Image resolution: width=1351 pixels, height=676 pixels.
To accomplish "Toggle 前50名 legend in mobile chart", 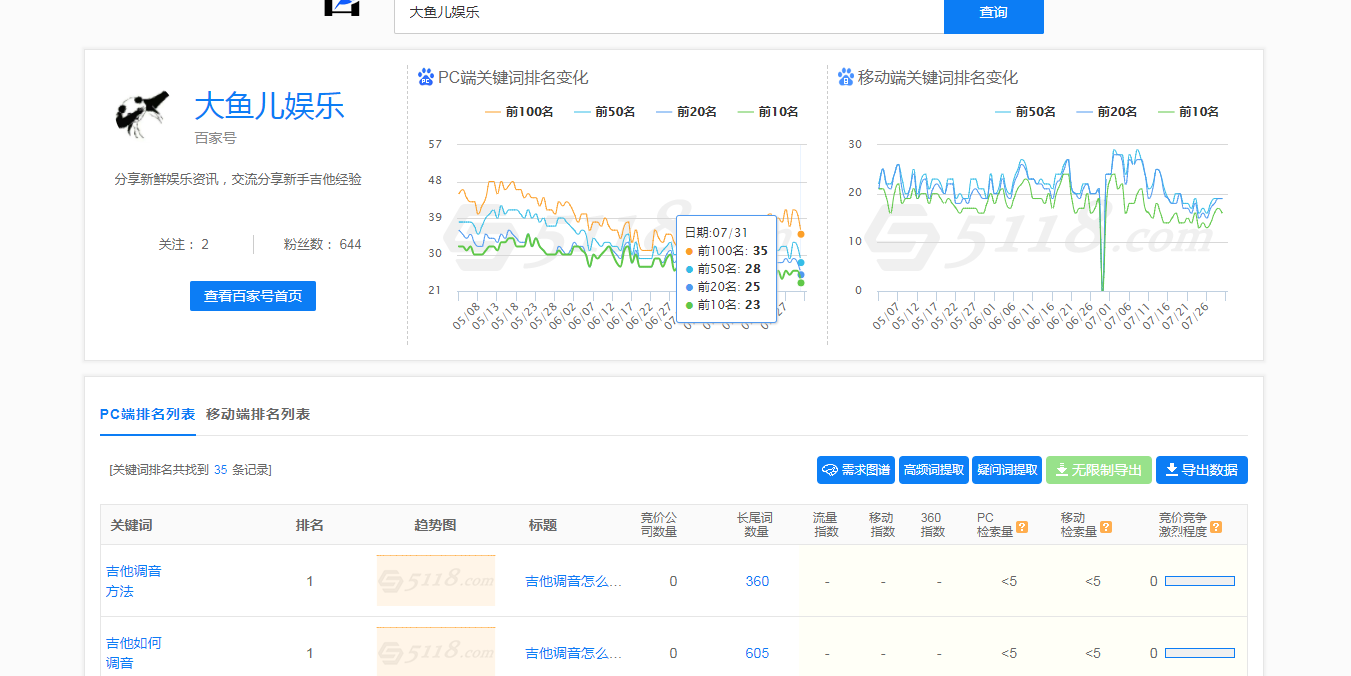I will tap(1025, 112).
